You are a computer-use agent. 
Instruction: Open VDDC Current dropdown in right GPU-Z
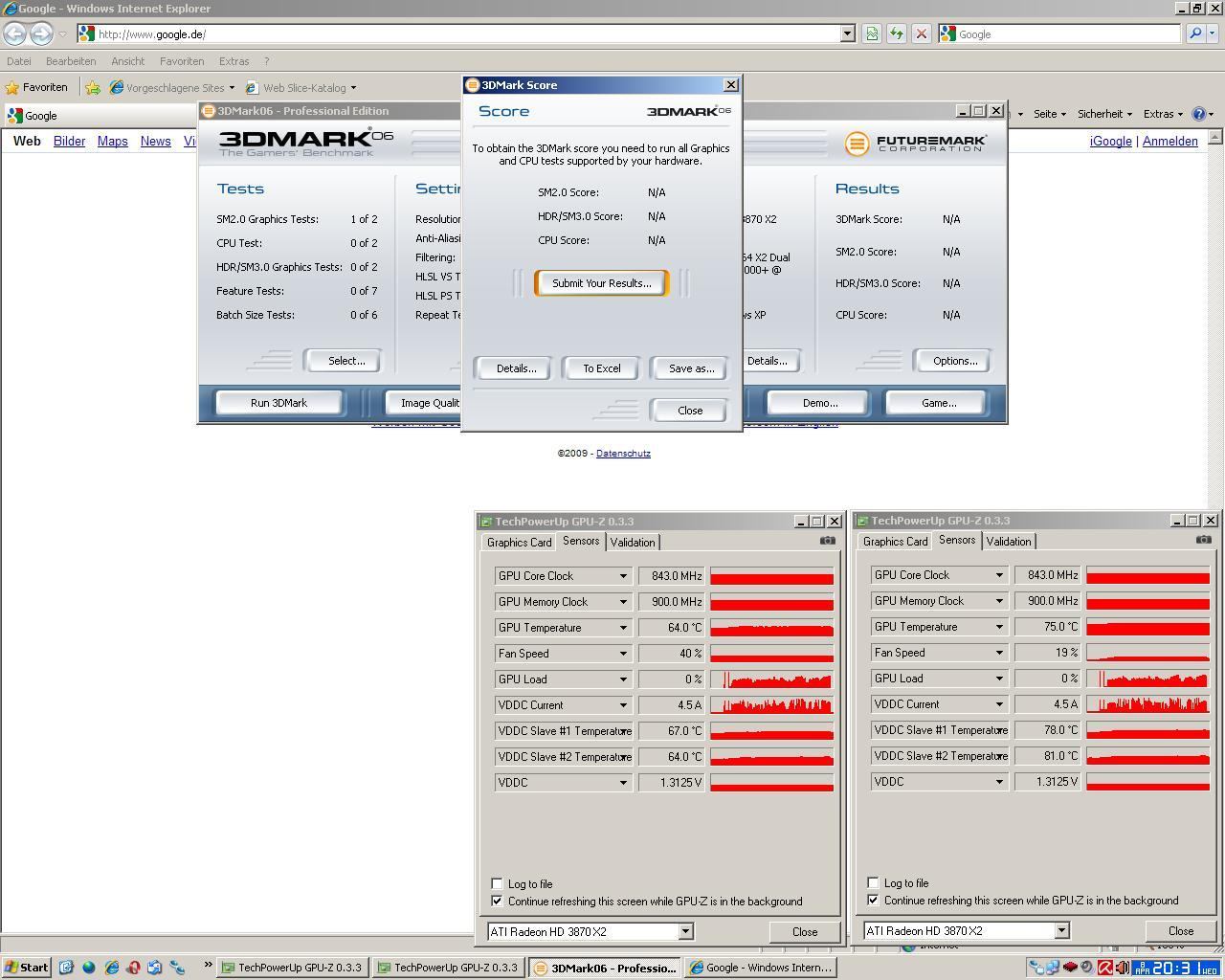(999, 704)
